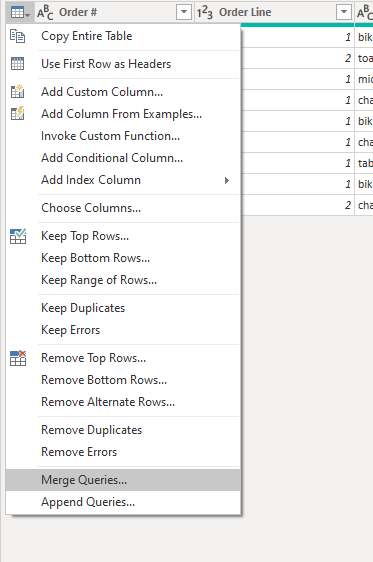
Task: Click the Copy Entire Table icon
Action: point(18,36)
